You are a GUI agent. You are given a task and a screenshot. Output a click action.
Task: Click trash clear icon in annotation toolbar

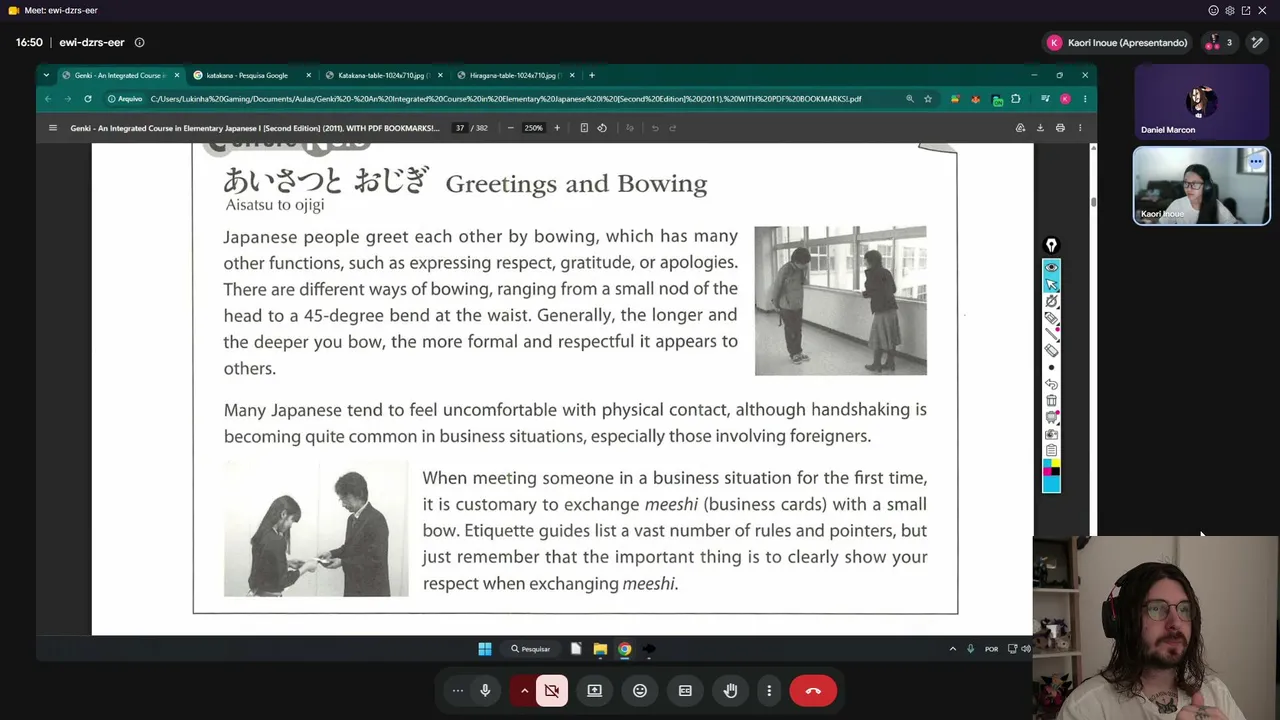1051,401
